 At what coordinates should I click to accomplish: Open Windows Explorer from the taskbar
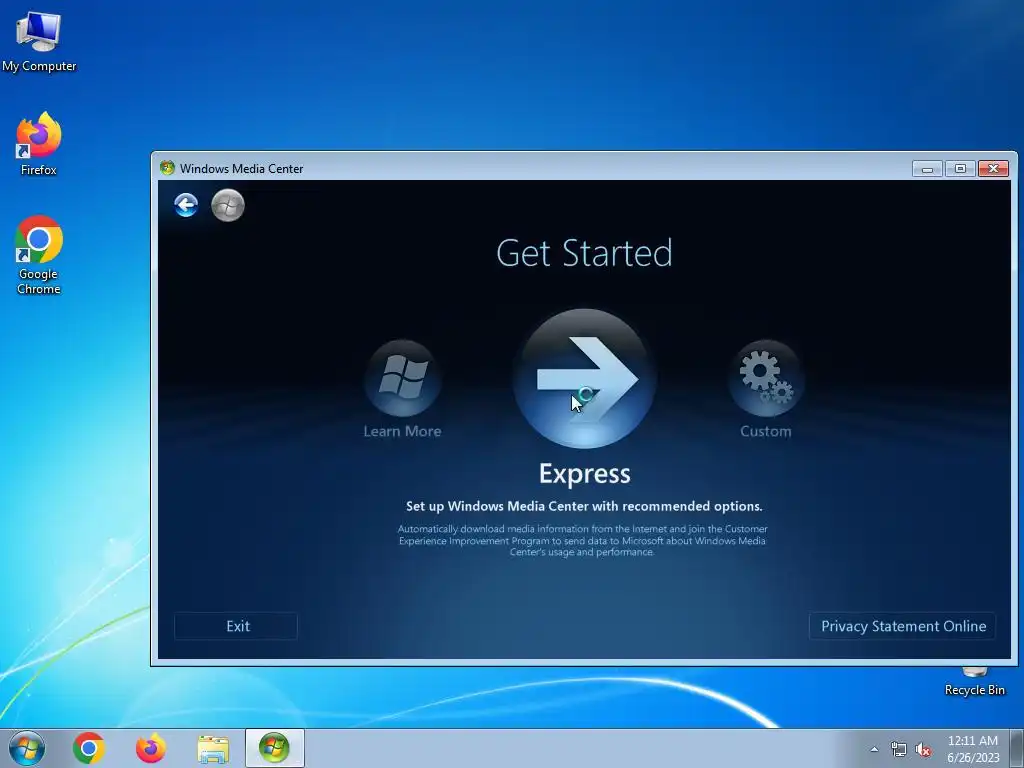(x=213, y=749)
